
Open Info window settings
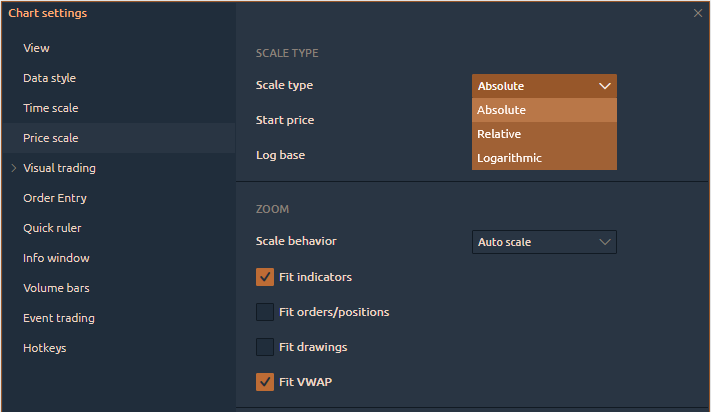tap(56, 258)
